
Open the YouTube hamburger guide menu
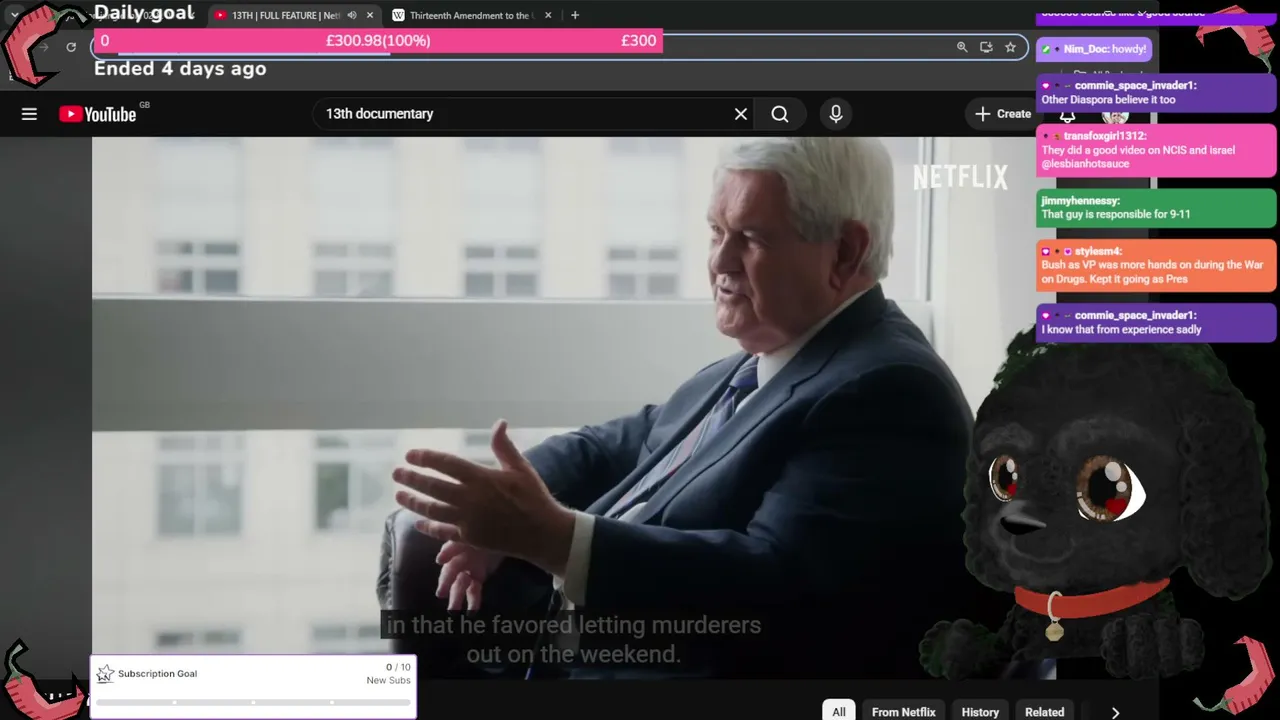click(x=29, y=114)
